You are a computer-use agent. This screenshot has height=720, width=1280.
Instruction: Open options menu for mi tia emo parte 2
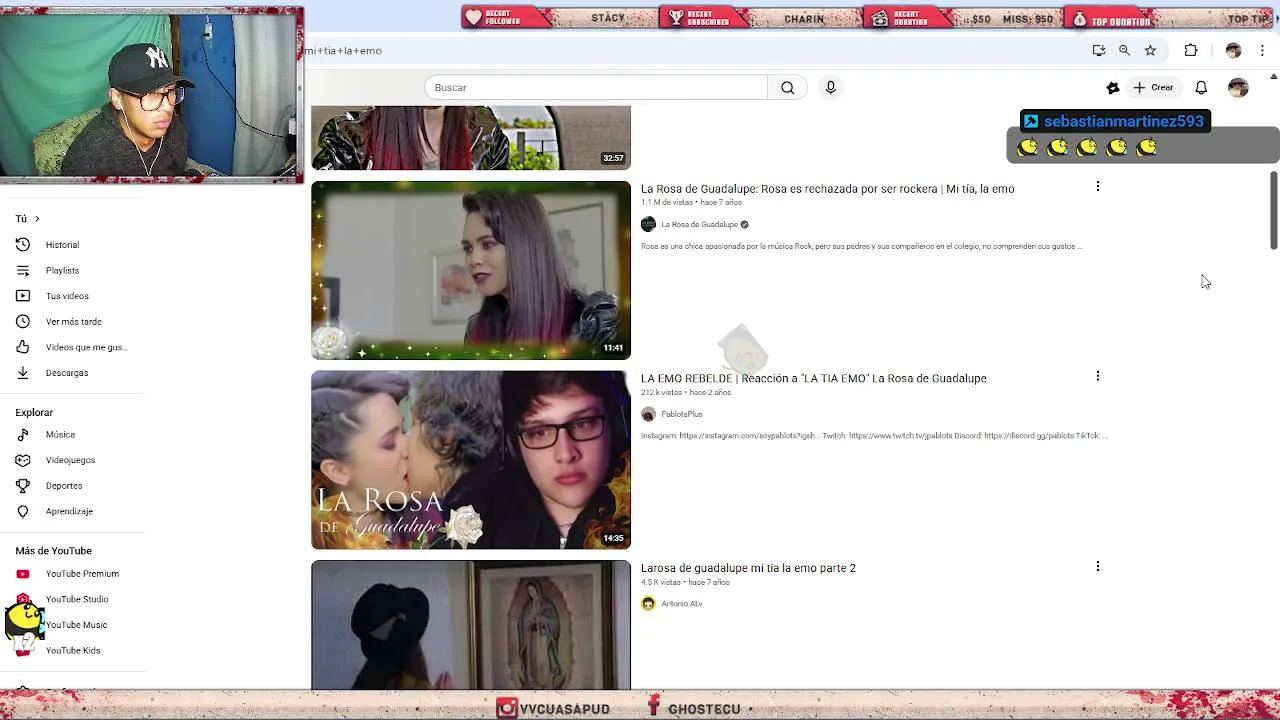tap(1097, 567)
